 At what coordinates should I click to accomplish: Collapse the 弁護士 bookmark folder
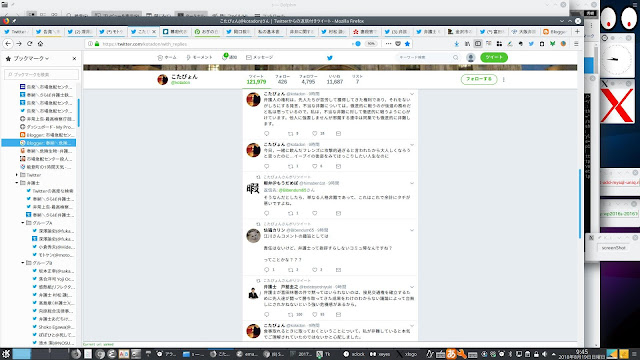17,183
